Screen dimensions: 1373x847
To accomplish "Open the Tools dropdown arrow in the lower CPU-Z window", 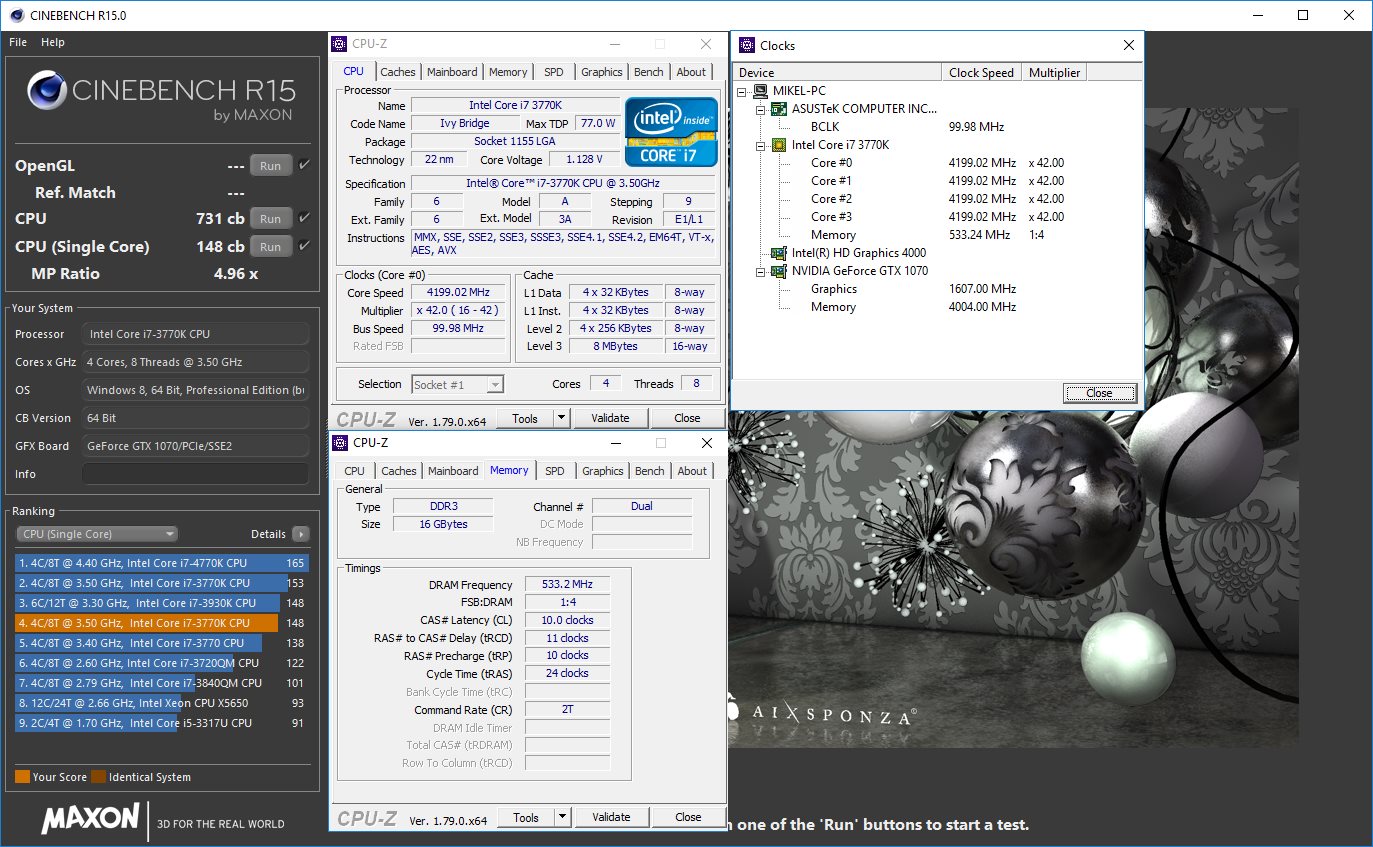I will 563,817.
